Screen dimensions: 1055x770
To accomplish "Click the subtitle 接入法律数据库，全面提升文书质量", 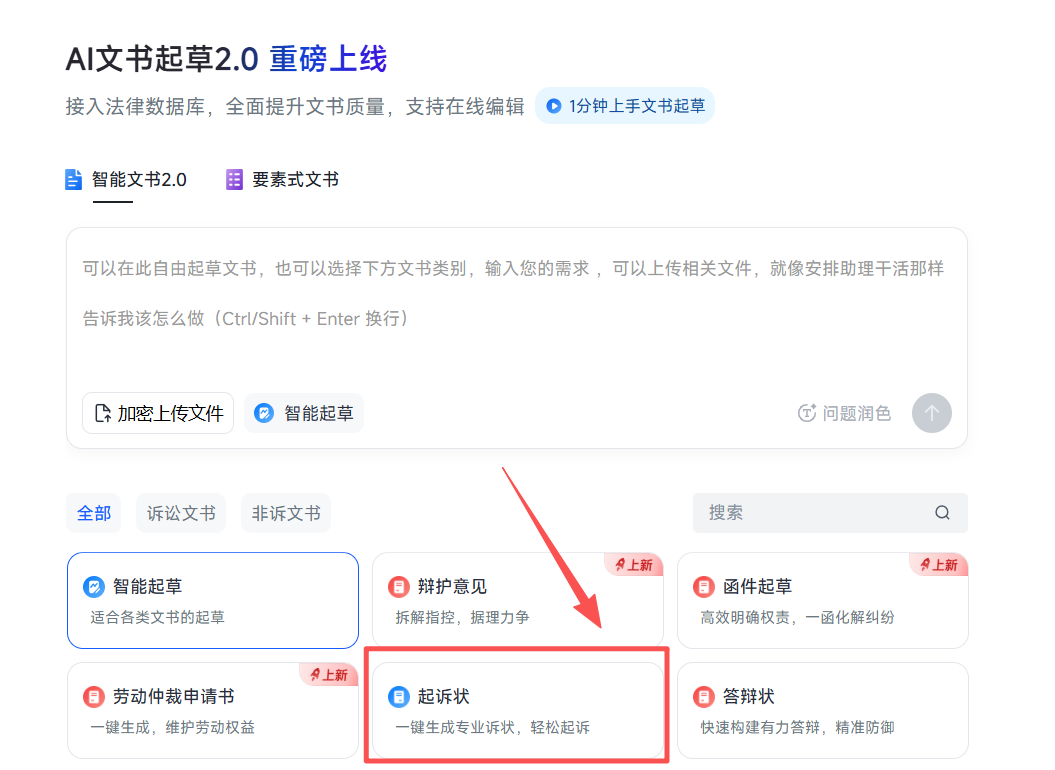I will point(225,106).
